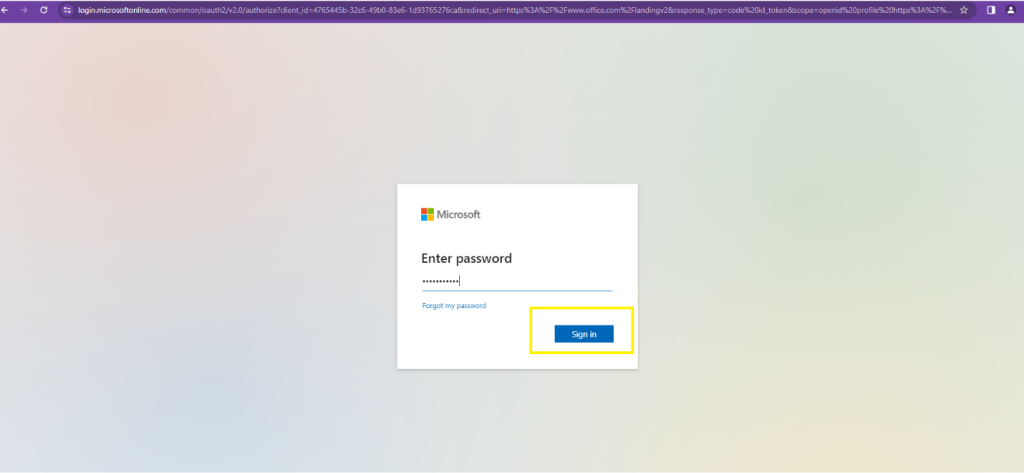Click blank space below Forgot my password
1024x473 pixels.
tap(460, 340)
